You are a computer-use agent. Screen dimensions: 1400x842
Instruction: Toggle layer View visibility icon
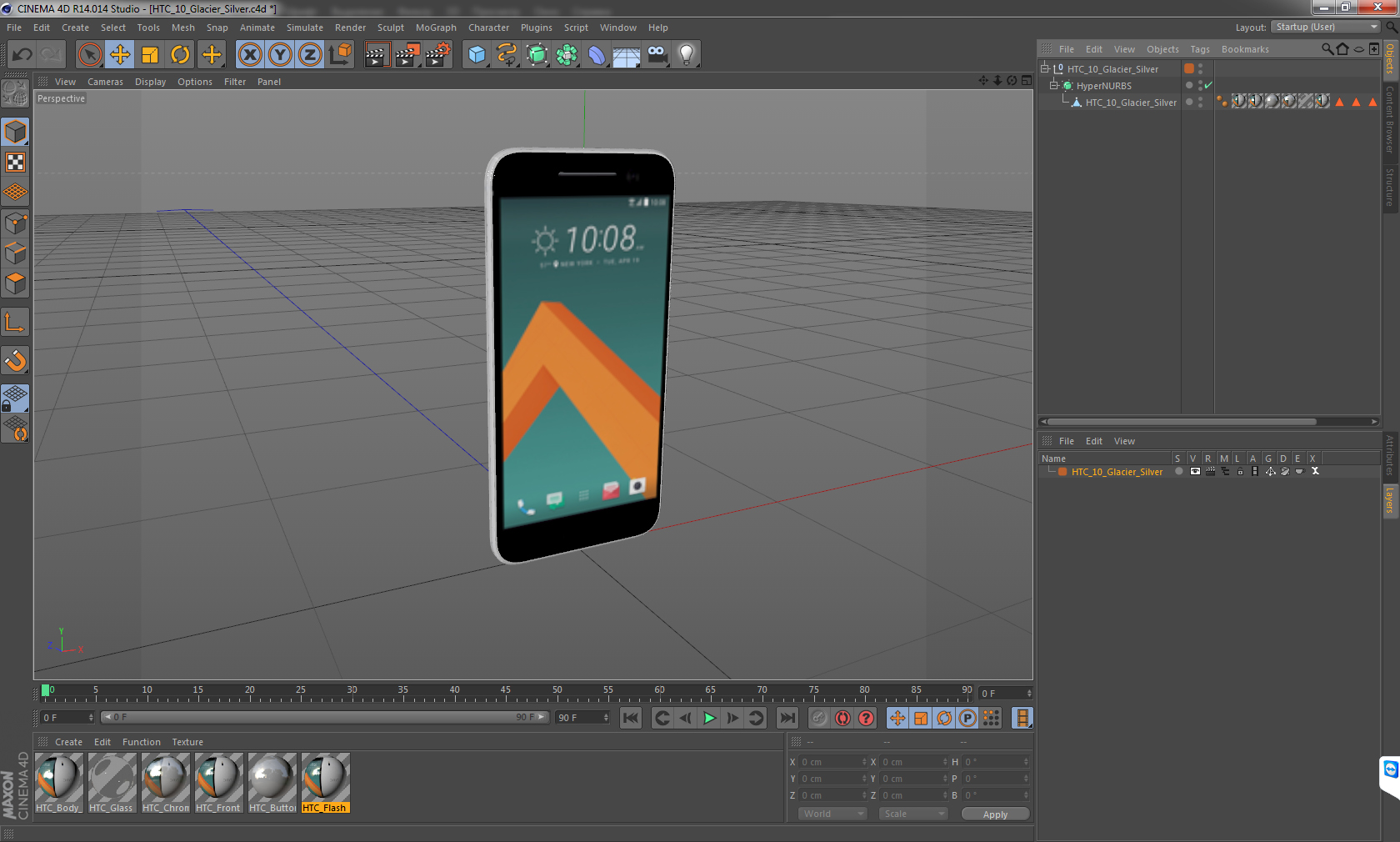click(1195, 471)
